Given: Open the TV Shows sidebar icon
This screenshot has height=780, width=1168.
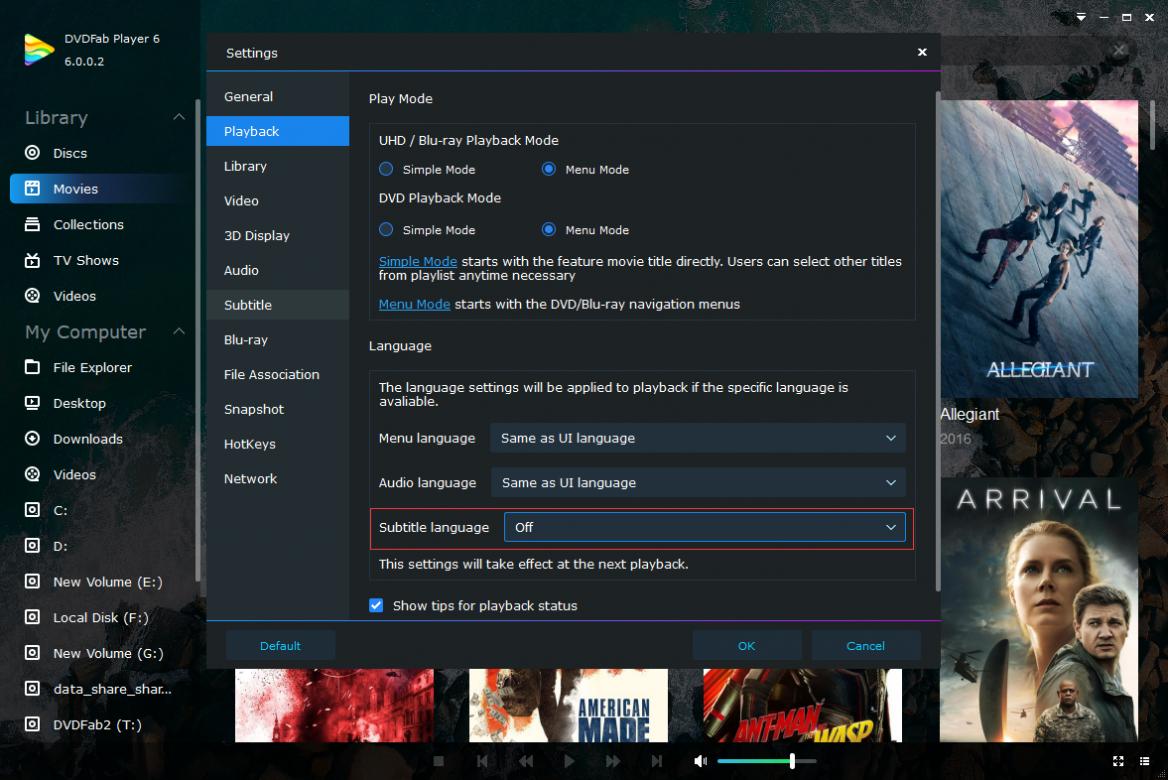Looking at the screenshot, I should click(x=32, y=260).
